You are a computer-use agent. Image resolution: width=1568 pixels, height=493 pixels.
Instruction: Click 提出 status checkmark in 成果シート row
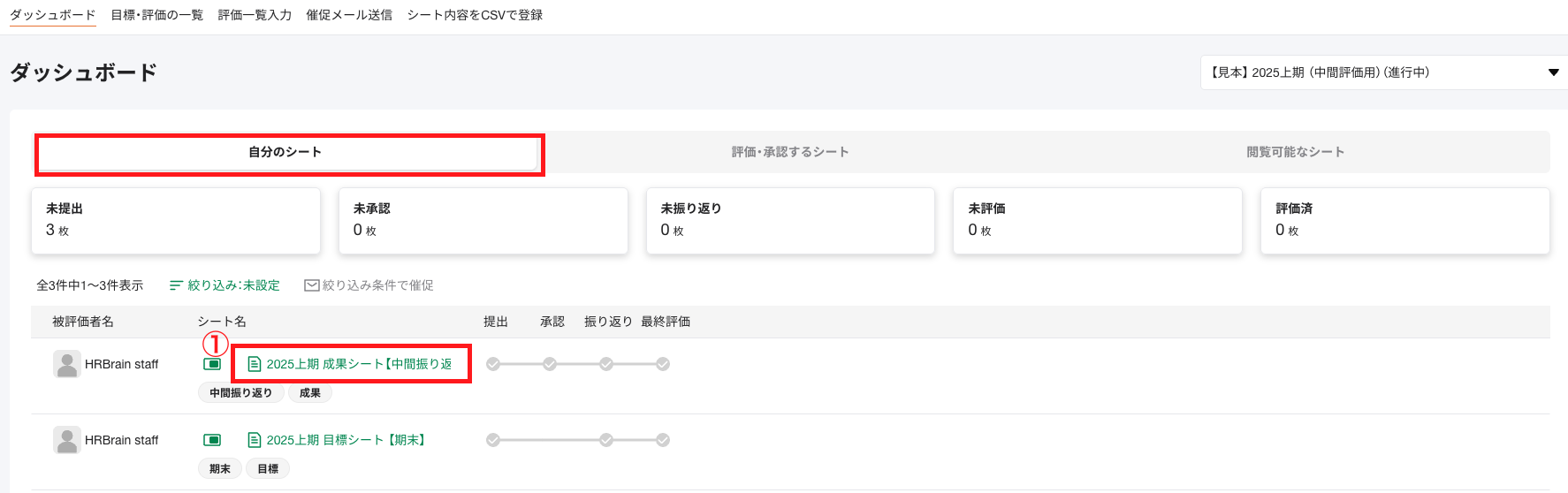point(493,364)
